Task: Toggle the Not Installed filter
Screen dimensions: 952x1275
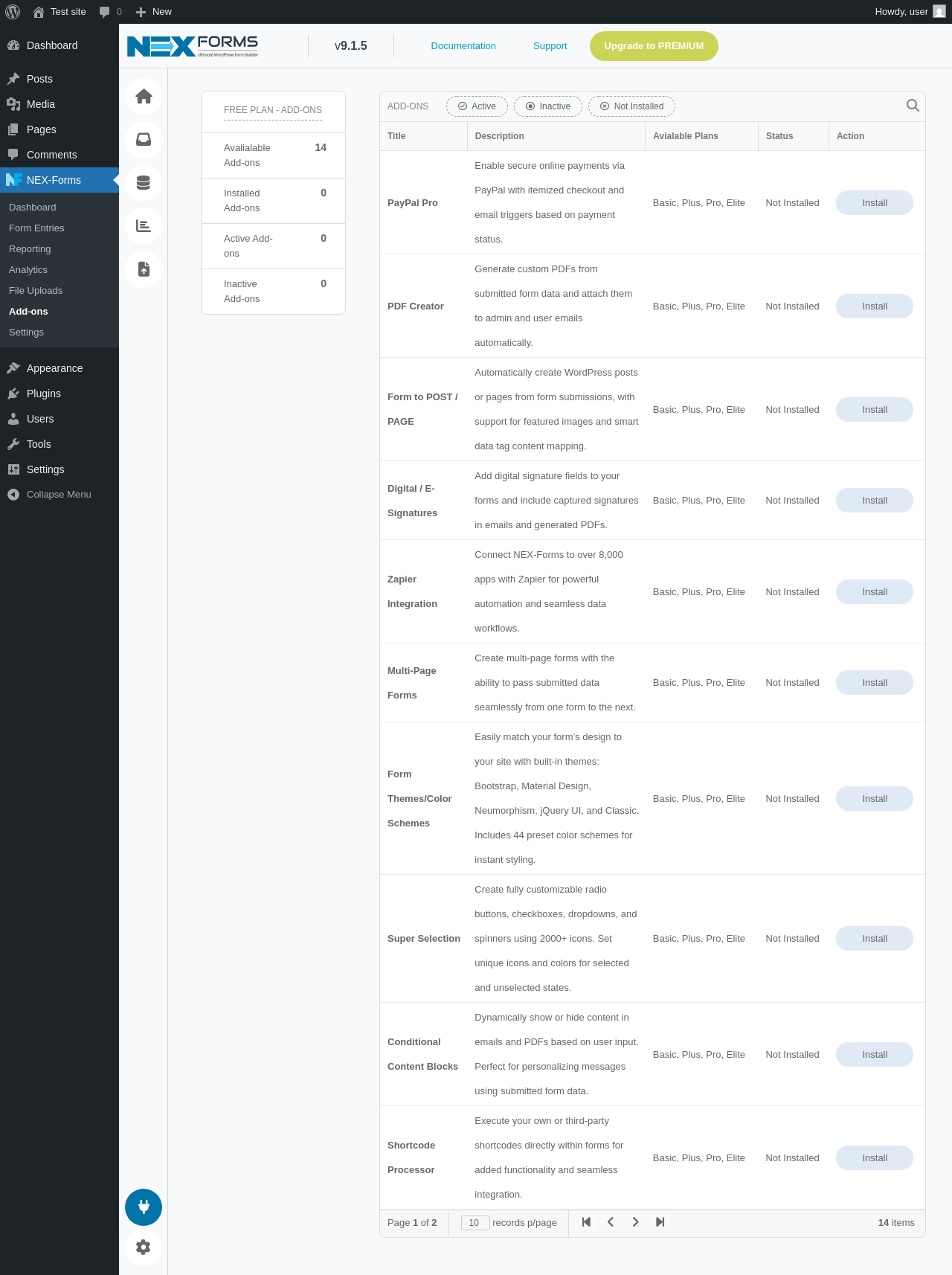Action: 631,106
